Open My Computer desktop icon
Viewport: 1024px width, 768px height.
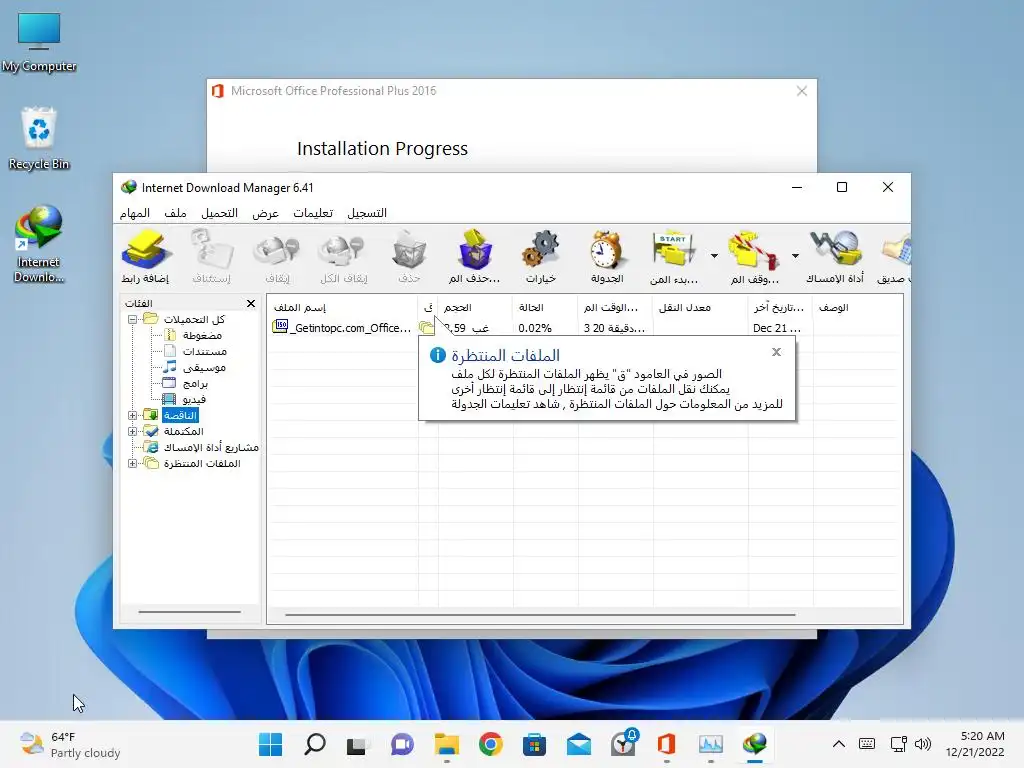coord(39,41)
